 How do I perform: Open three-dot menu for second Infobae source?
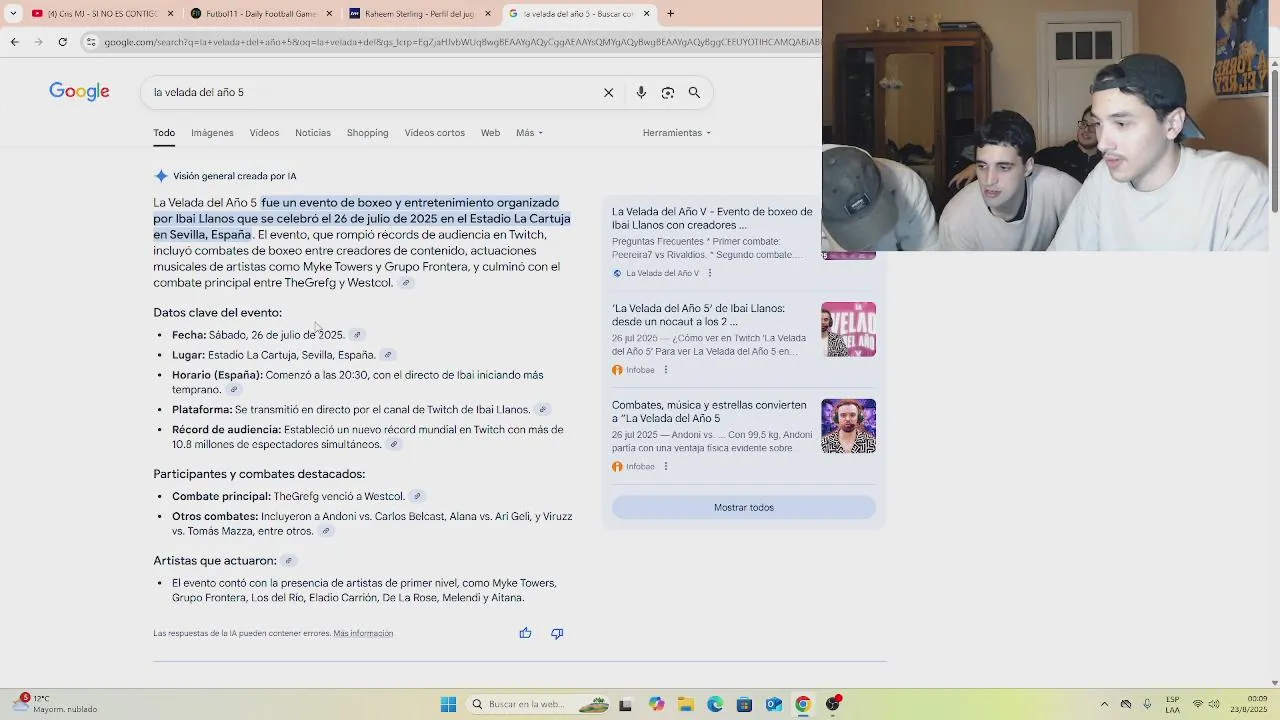tap(666, 467)
